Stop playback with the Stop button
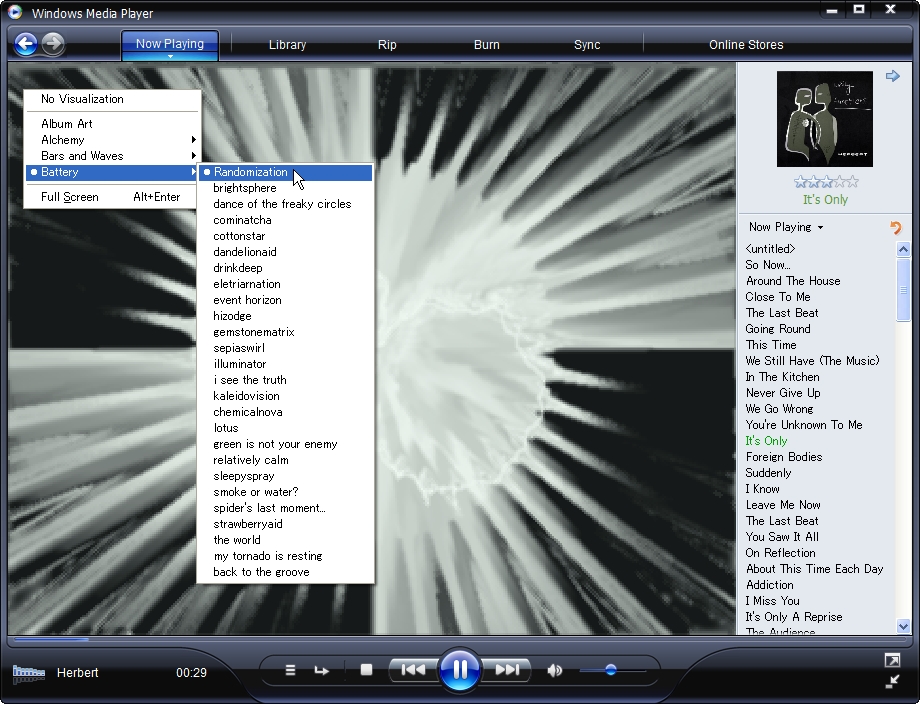The image size is (920, 704). click(x=366, y=670)
